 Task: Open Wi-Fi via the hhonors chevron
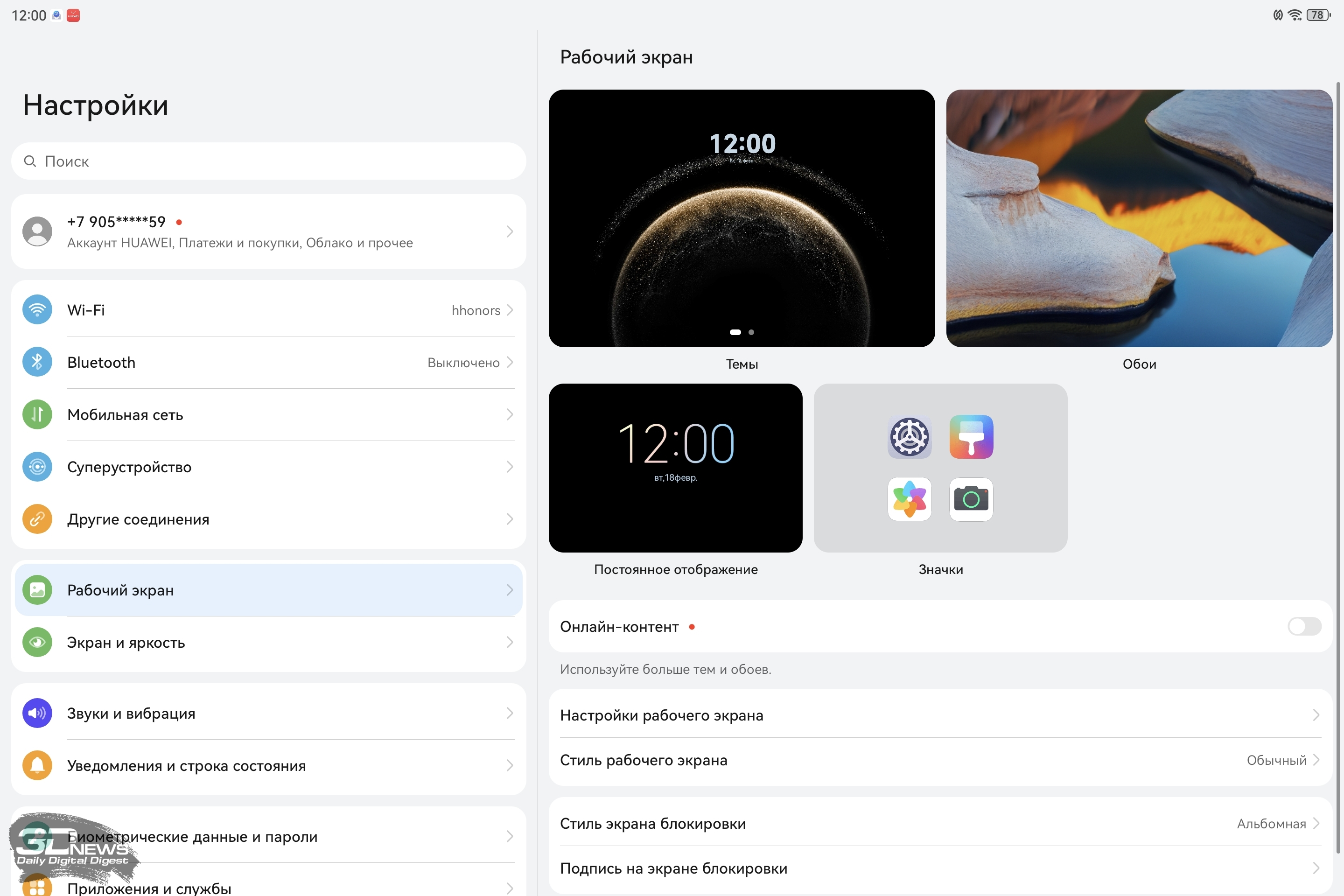pyautogui.click(x=510, y=310)
